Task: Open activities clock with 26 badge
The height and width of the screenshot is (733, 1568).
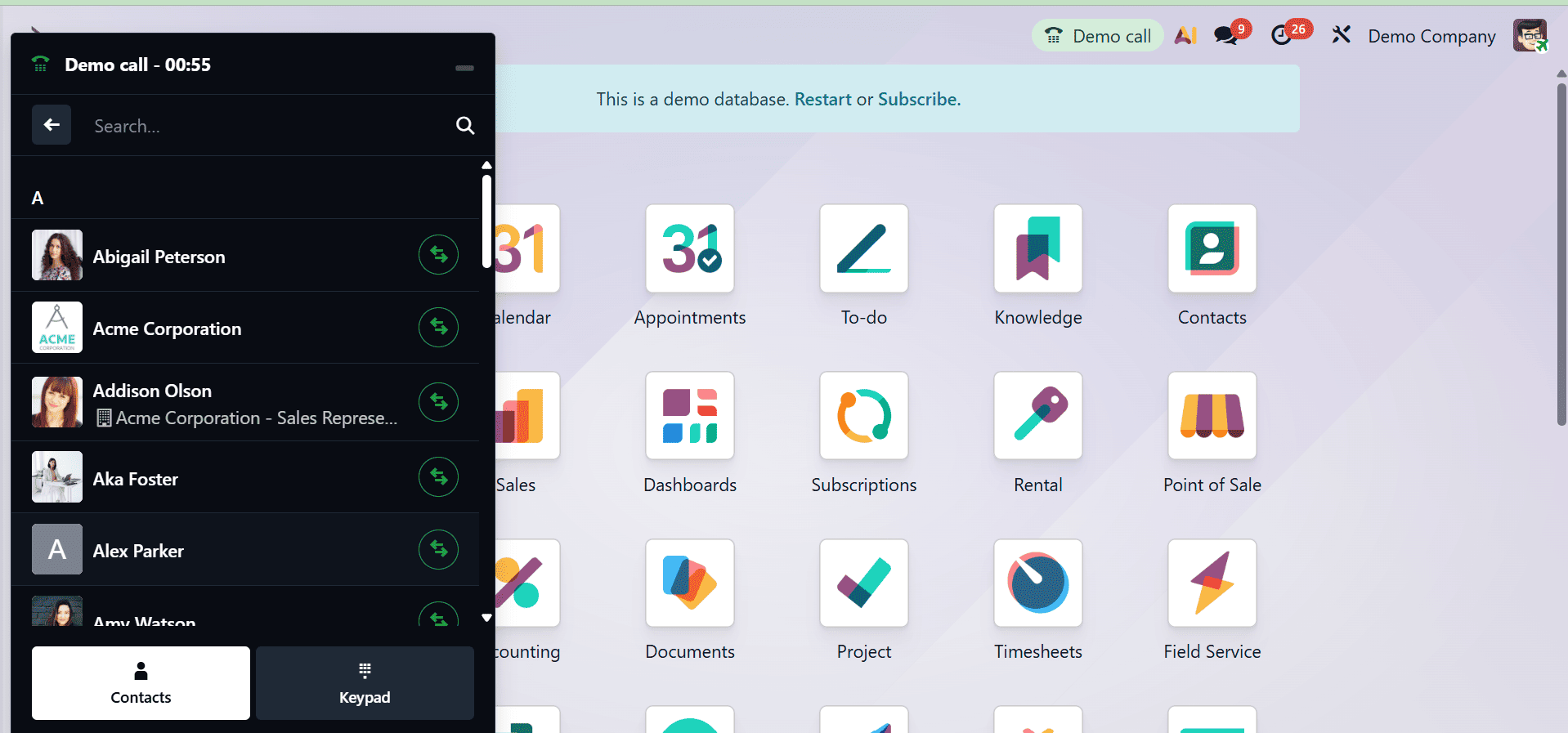Action: (x=1283, y=36)
